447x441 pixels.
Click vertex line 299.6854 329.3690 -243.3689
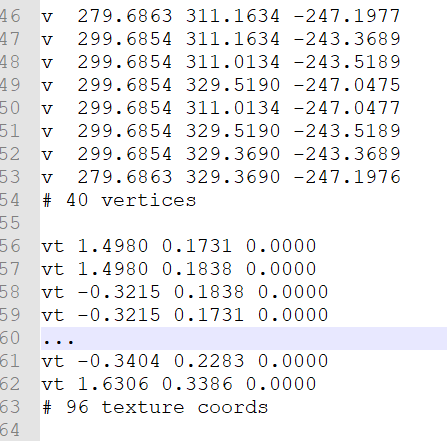(x=221, y=154)
